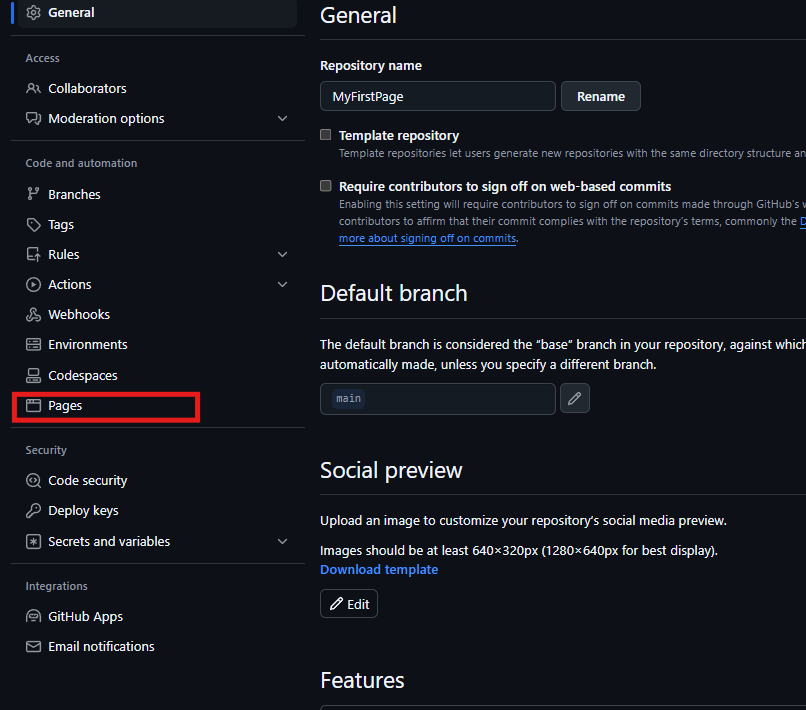Viewport: 806px width, 710px height.
Task: Focus the Repository name input field
Action: click(438, 96)
